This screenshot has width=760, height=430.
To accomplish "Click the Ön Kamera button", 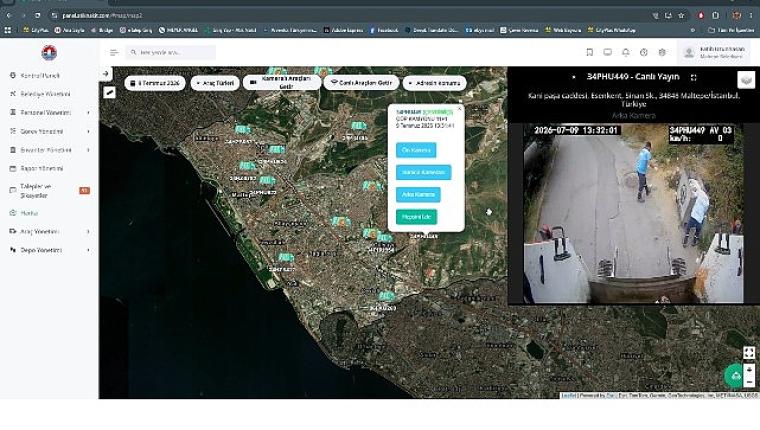I will pos(416,150).
